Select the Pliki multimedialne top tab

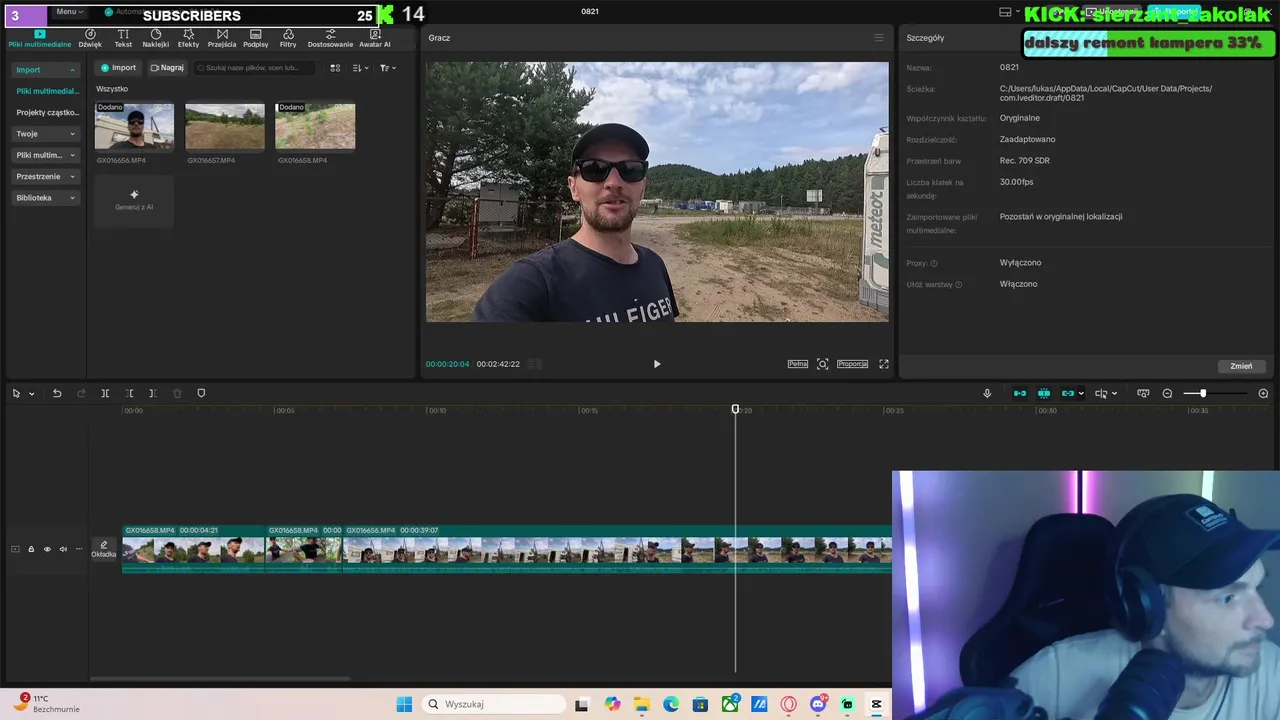pos(40,38)
